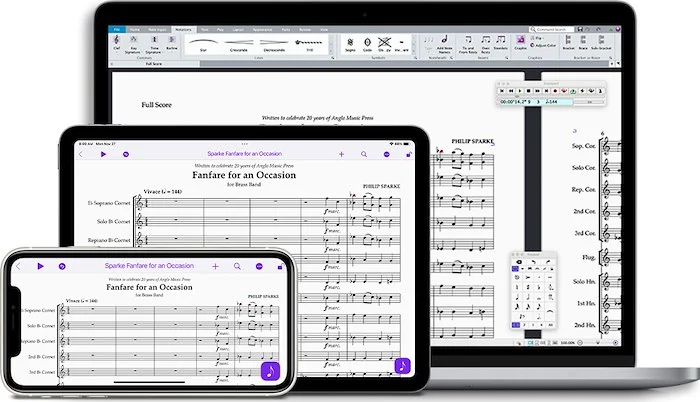
Task: Open the Key Signature tool
Action: [133, 45]
